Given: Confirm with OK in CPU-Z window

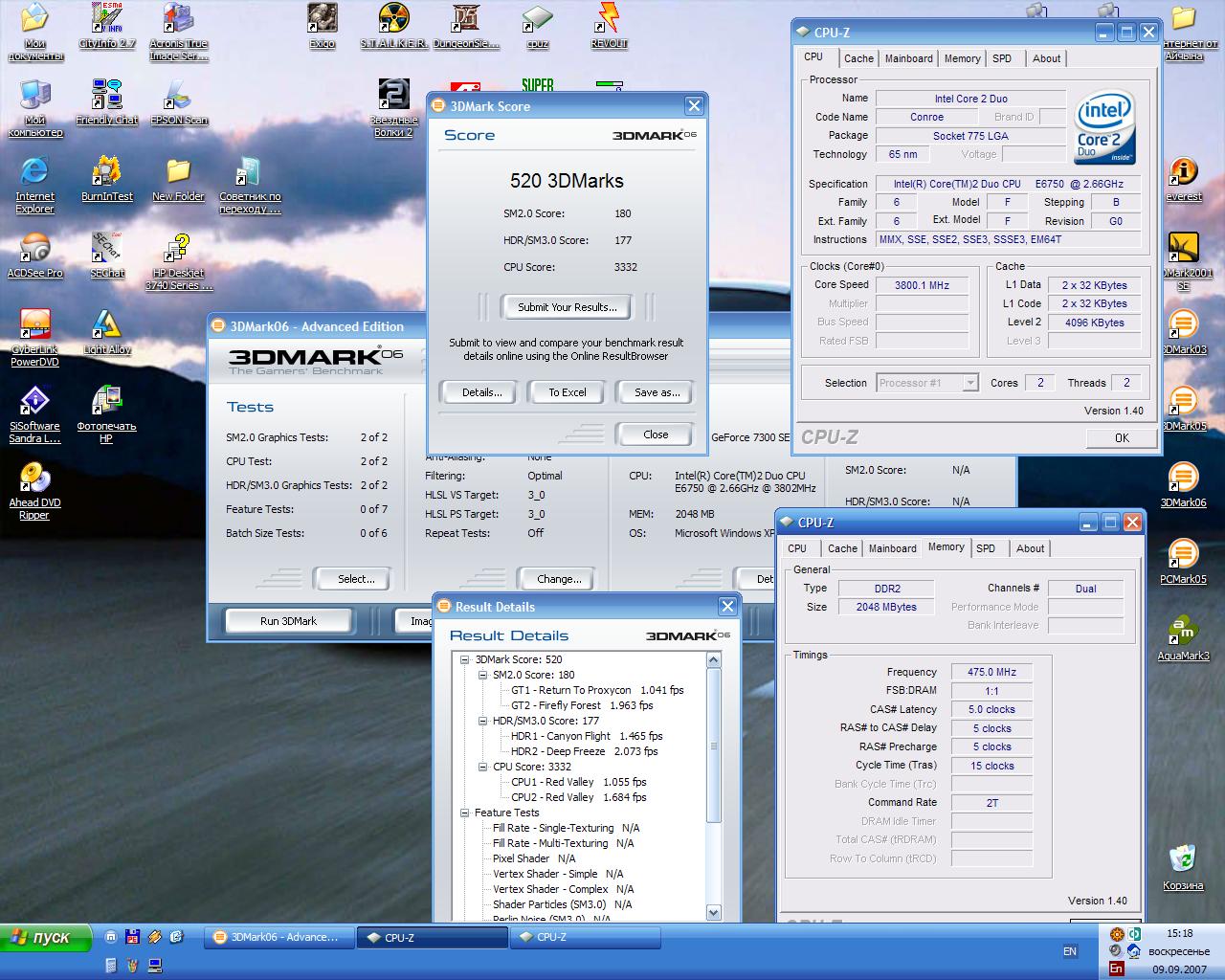Looking at the screenshot, I should click(1122, 438).
